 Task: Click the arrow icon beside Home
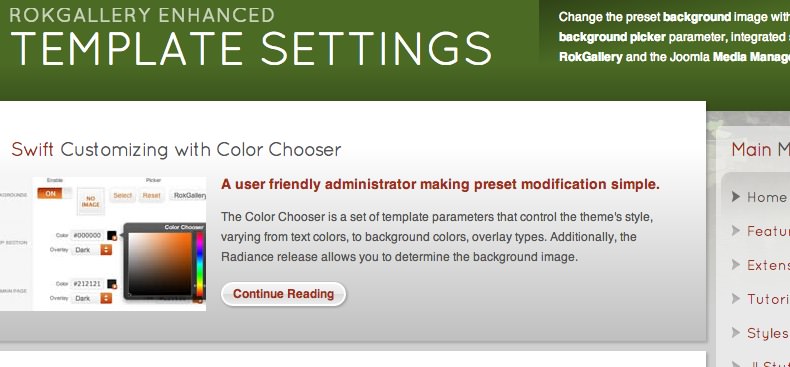click(736, 197)
